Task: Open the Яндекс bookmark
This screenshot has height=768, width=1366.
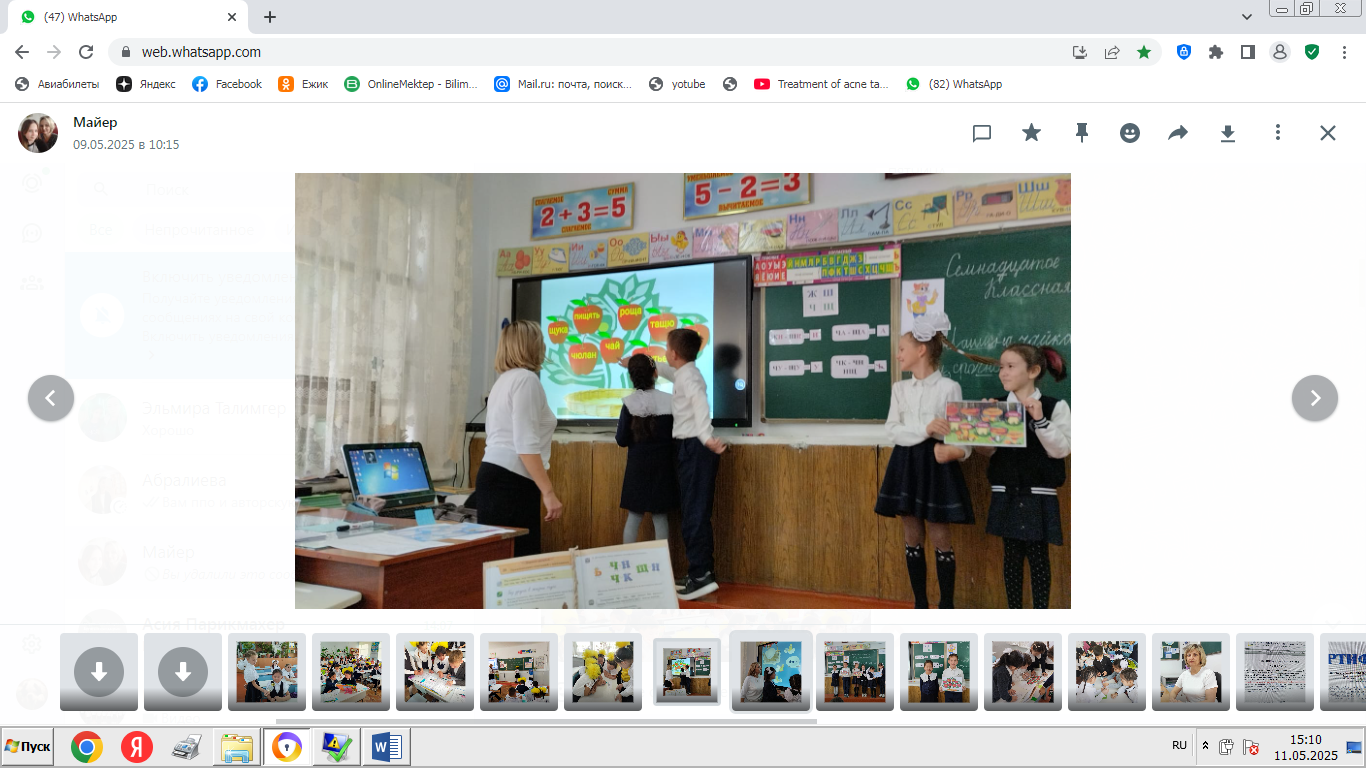Action: [146, 84]
